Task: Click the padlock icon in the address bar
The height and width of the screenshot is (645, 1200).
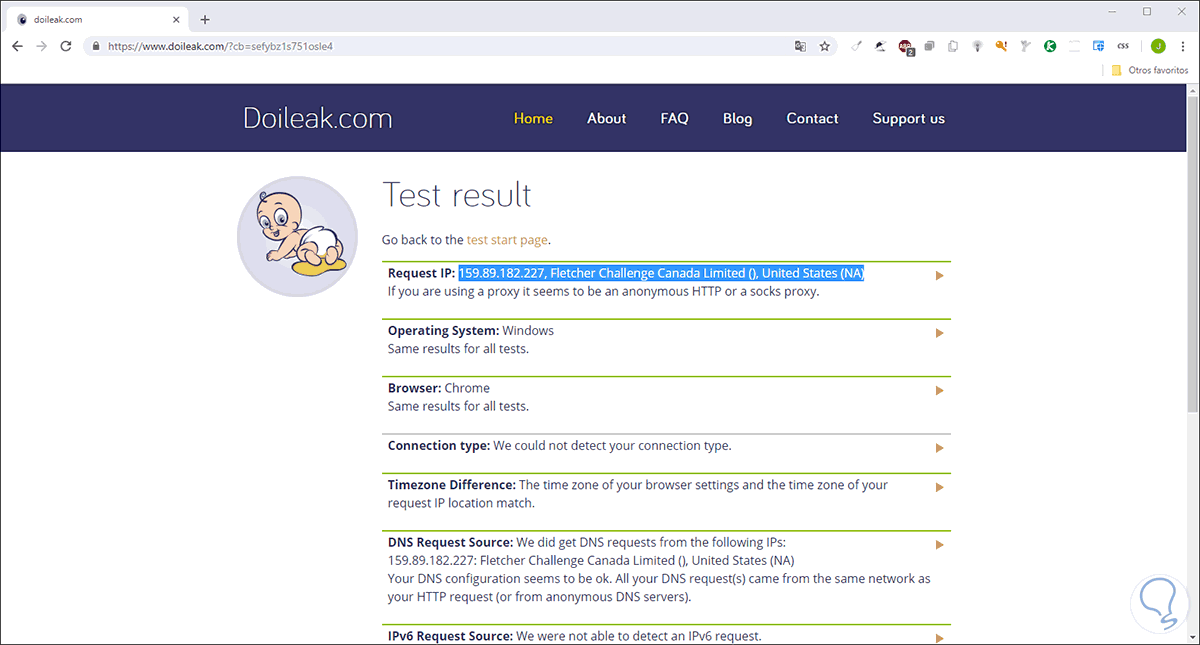Action: 95,46
